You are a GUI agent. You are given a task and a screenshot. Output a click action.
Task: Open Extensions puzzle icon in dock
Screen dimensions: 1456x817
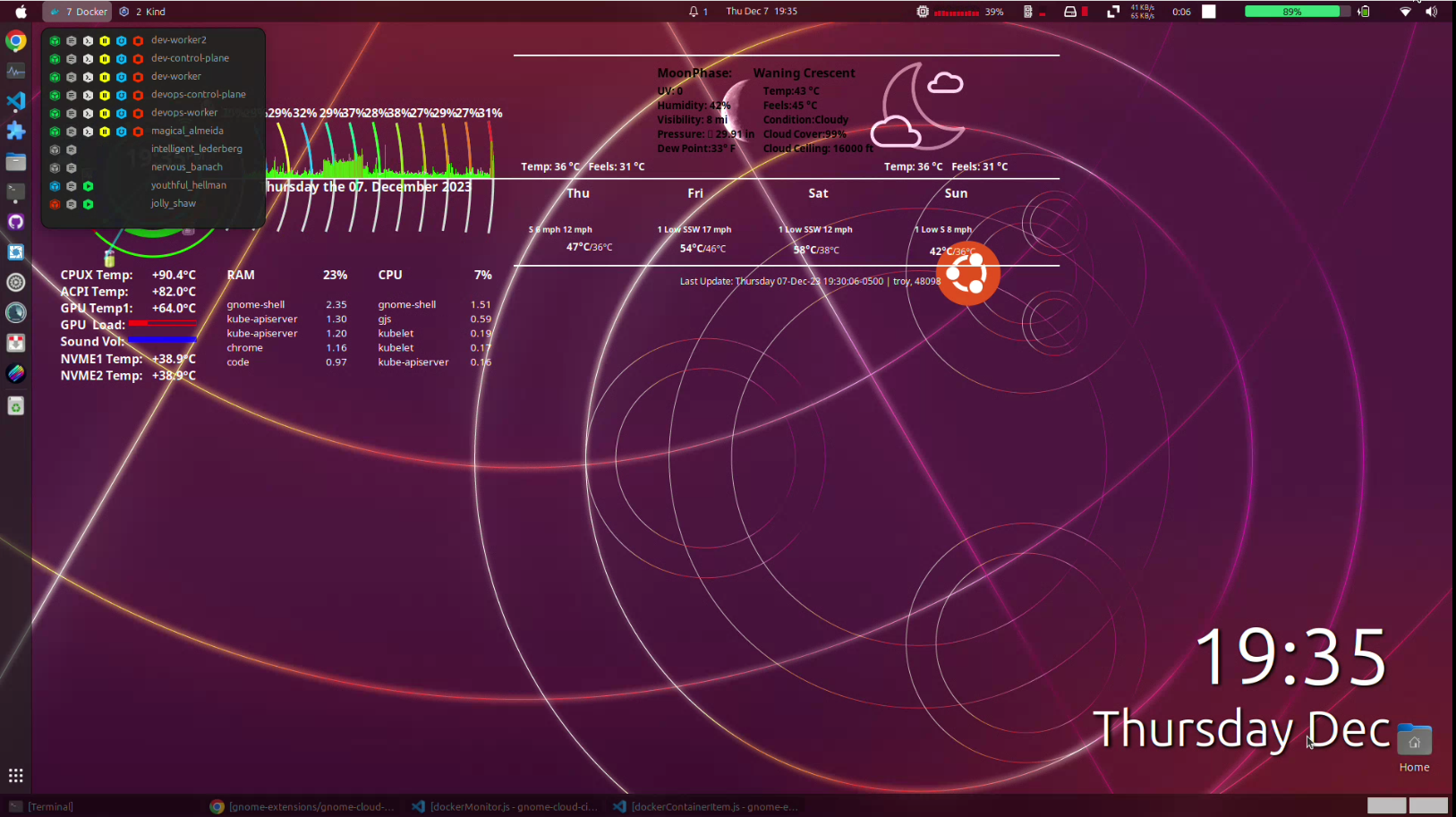[16, 132]
